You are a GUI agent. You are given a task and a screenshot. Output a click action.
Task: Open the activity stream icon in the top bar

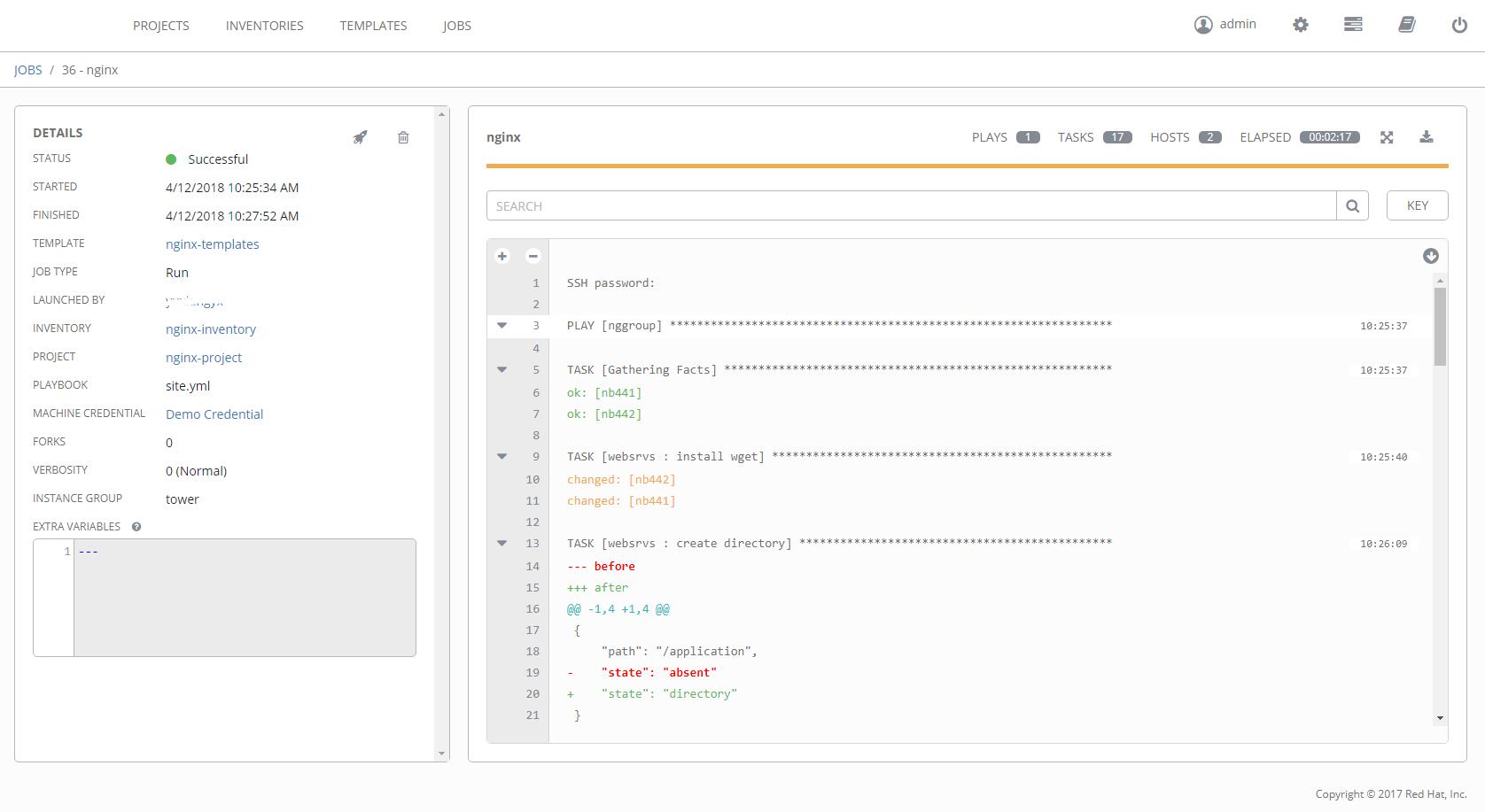coord(1353,25)
